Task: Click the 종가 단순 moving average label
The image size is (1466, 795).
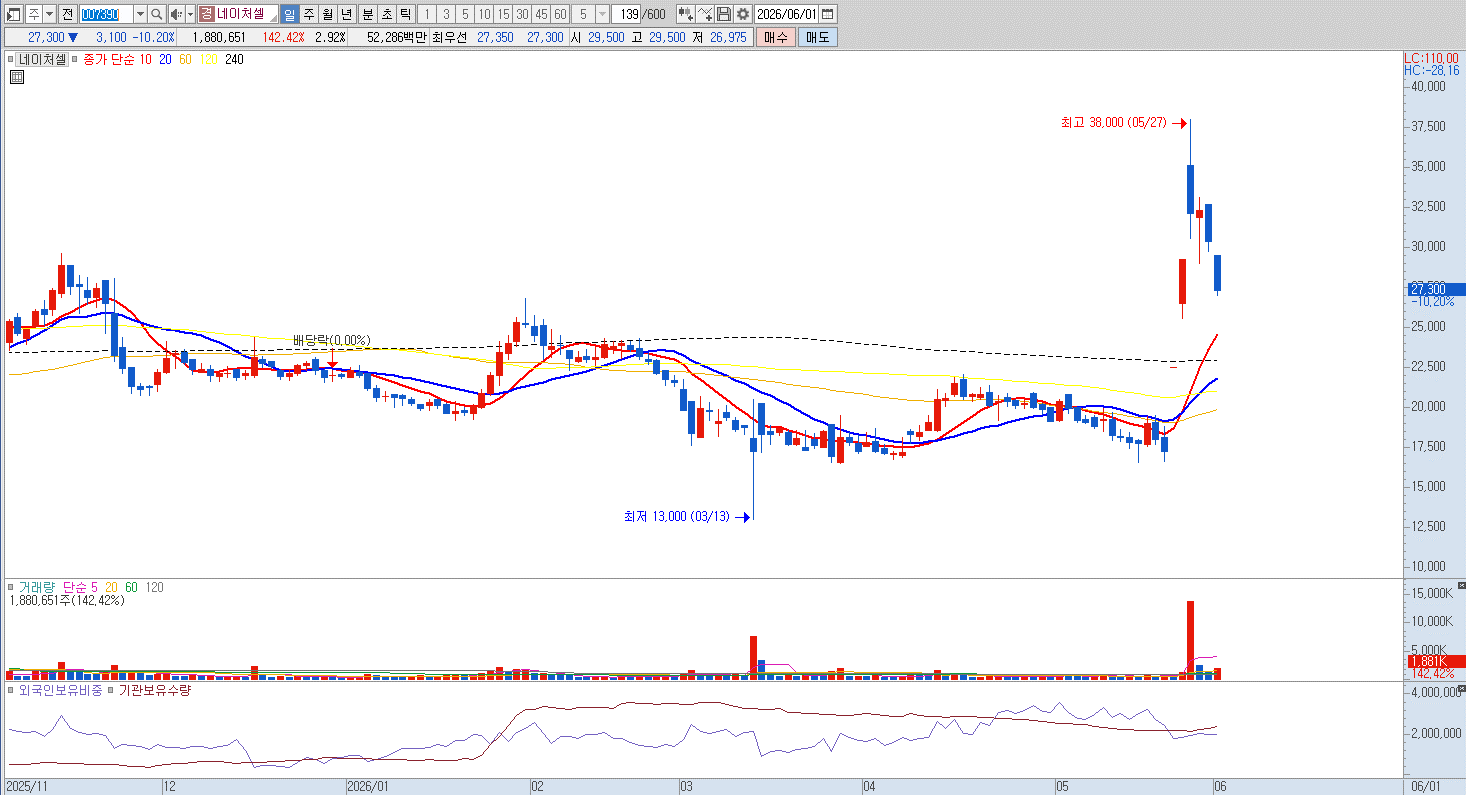Action: (108, 60)
